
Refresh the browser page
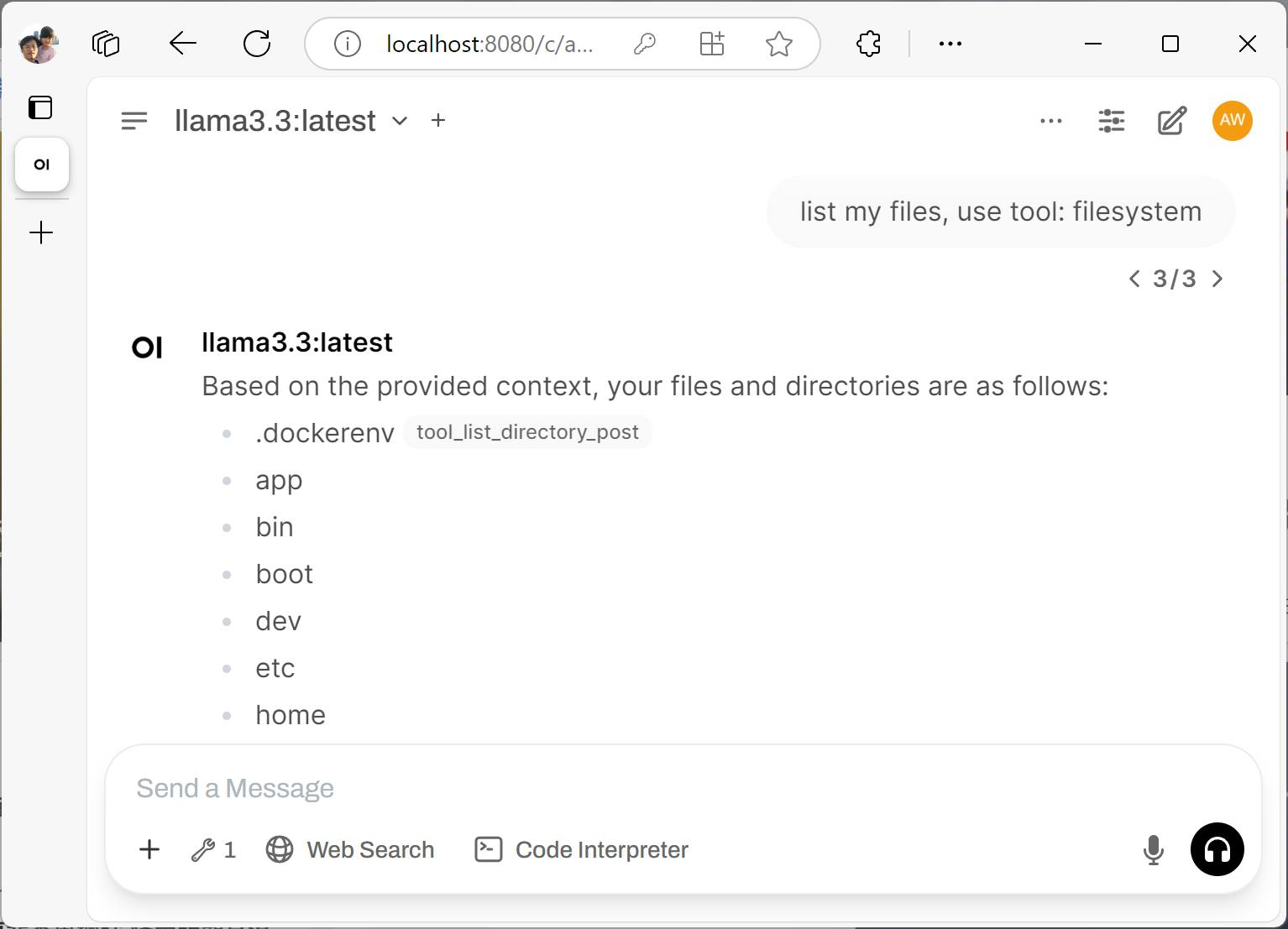click(257, 44)
